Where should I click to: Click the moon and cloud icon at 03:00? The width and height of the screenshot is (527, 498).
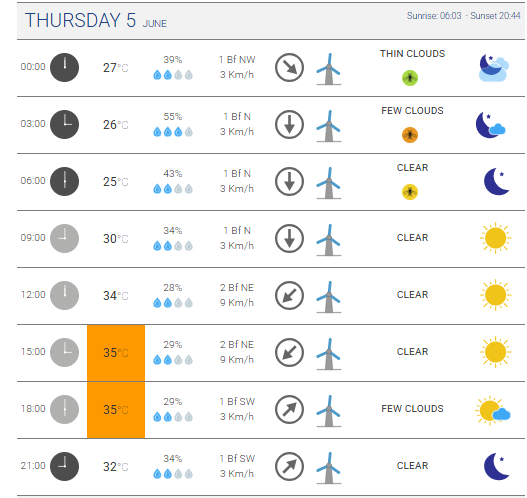point(491,125)
